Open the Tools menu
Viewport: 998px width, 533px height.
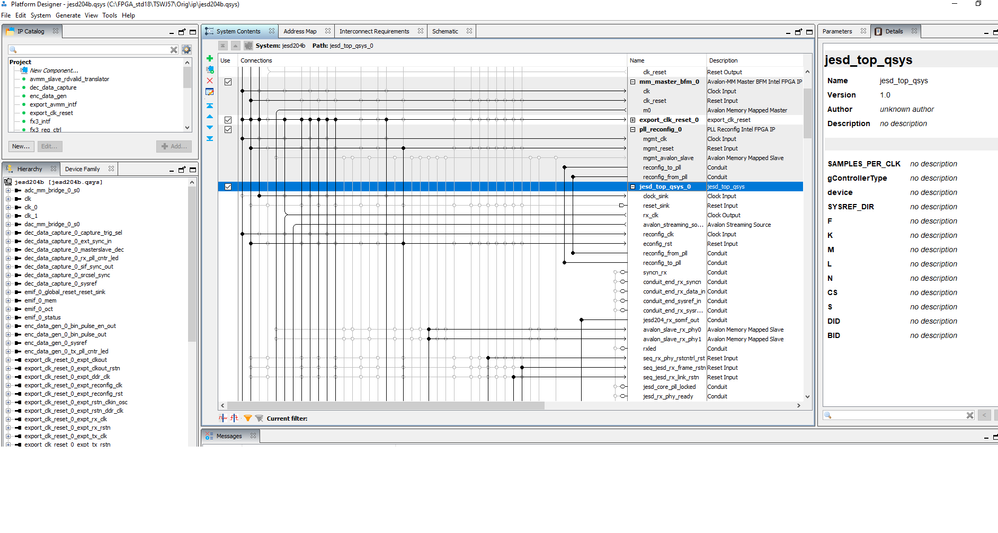point(109,15)
